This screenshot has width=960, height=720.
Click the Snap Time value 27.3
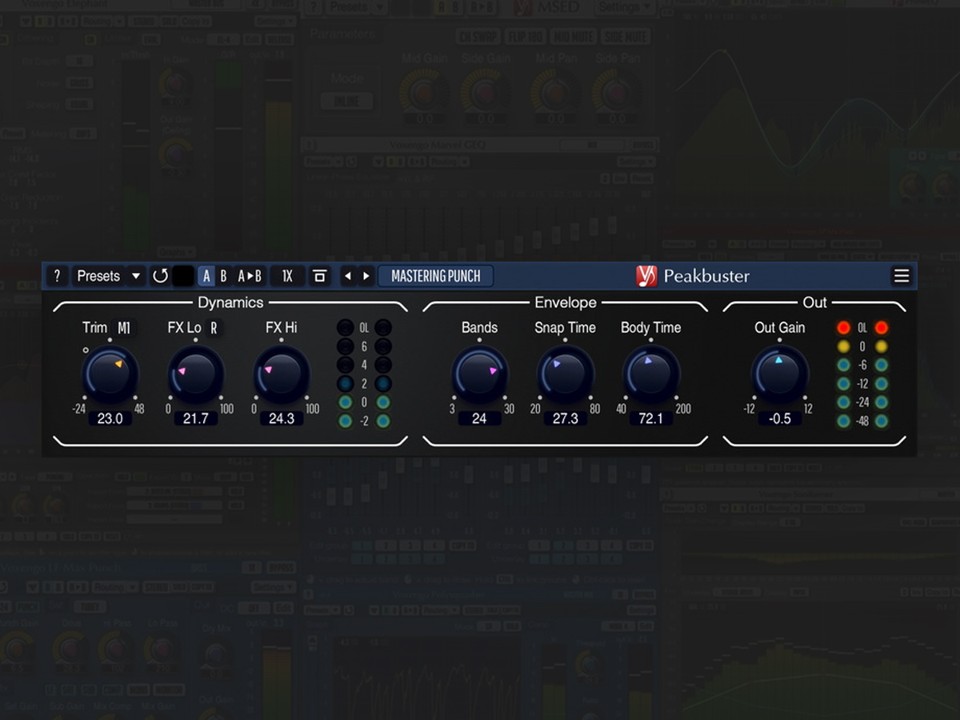click(565, 419)
